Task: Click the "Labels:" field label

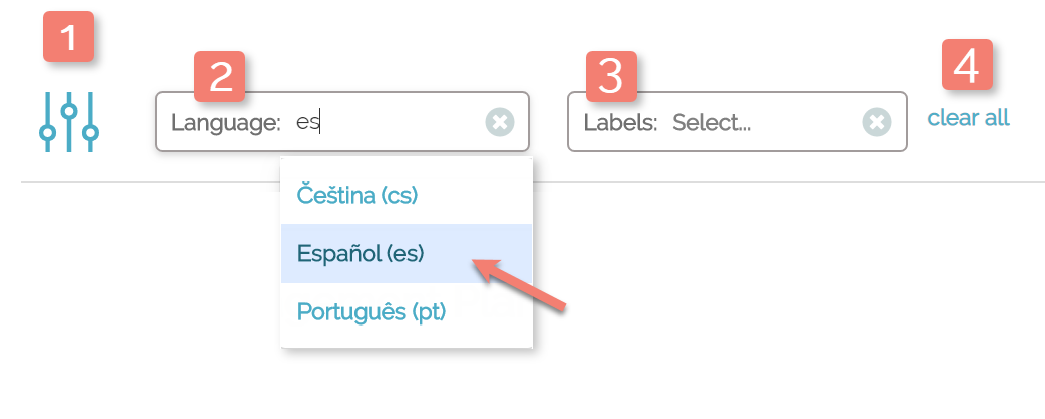Action: (x=620, y=123)
